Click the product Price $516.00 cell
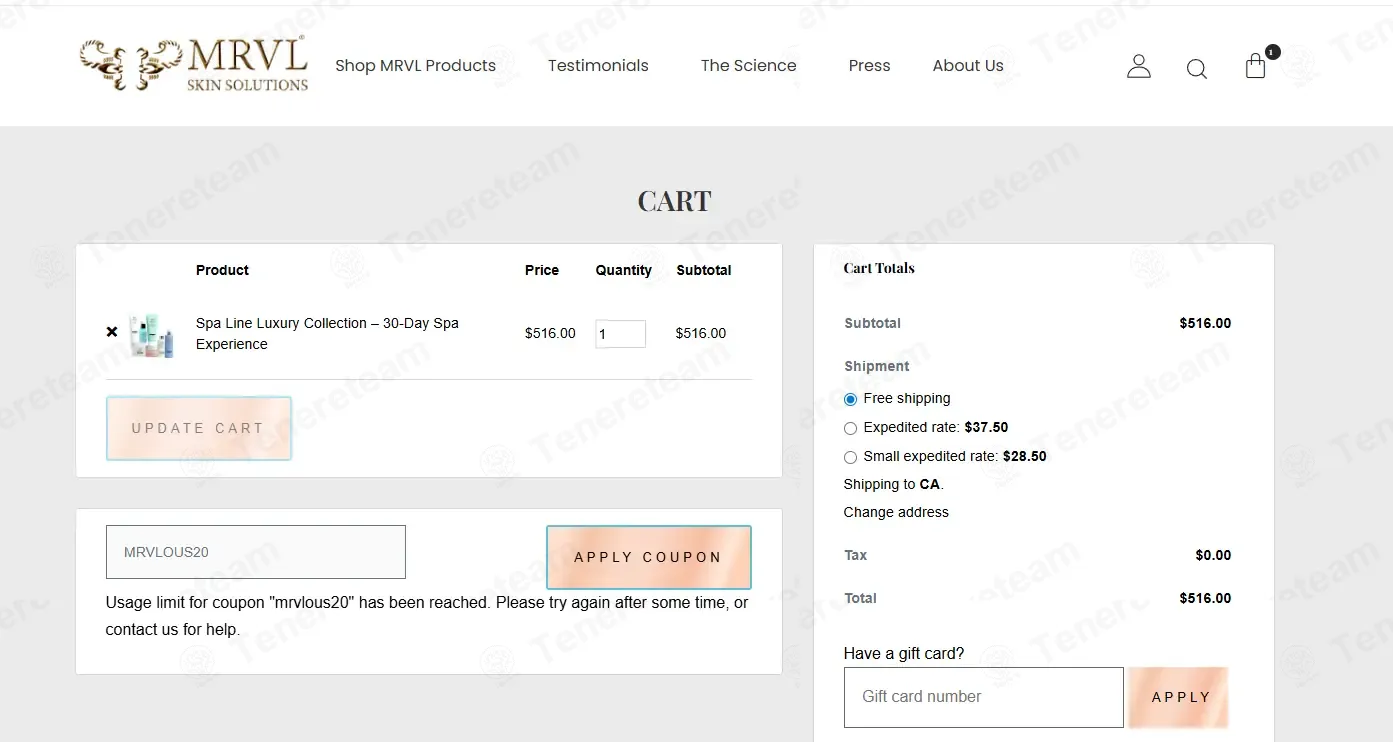The width and height of the screenshot is (1393, 742). tap(550, 333)
